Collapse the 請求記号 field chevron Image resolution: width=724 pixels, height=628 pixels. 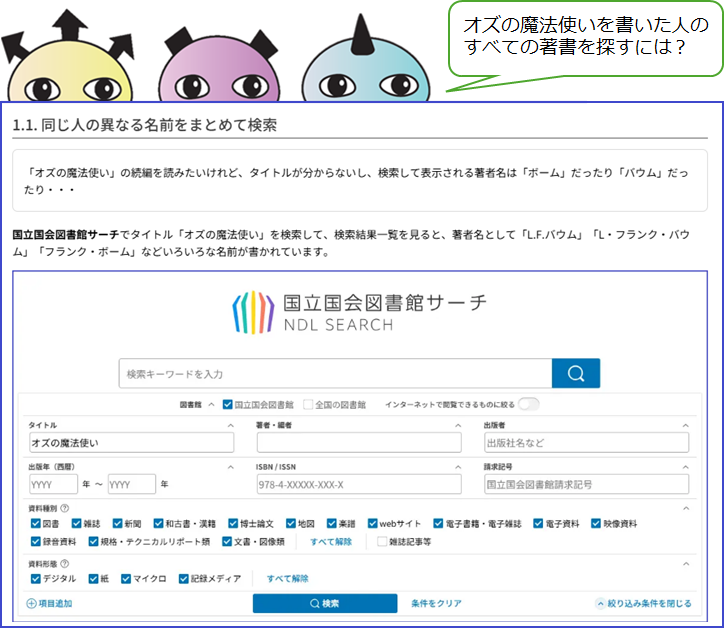686,467
